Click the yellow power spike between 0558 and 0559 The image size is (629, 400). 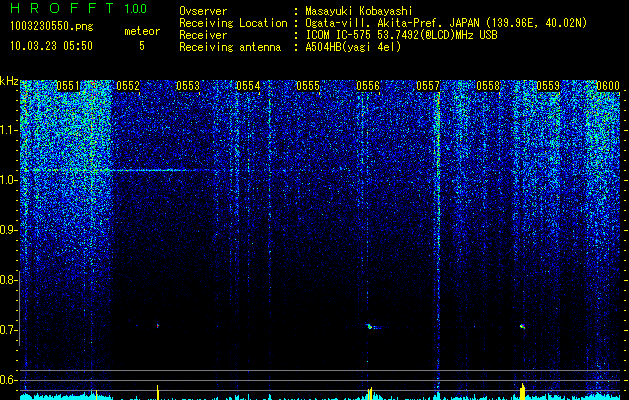click(522, 392)
